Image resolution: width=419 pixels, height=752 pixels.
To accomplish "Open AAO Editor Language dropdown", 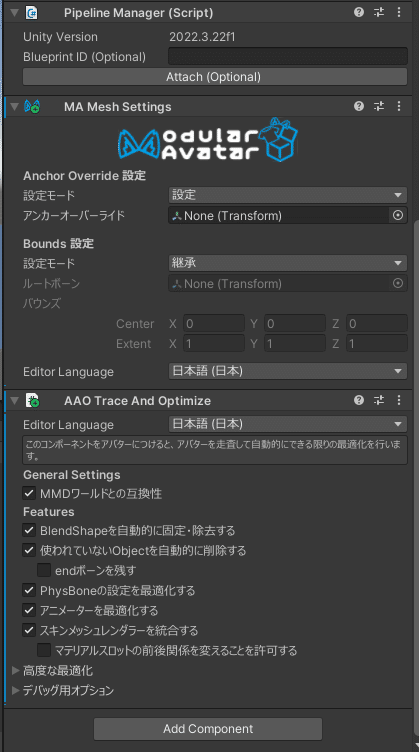I will point(288,424).
